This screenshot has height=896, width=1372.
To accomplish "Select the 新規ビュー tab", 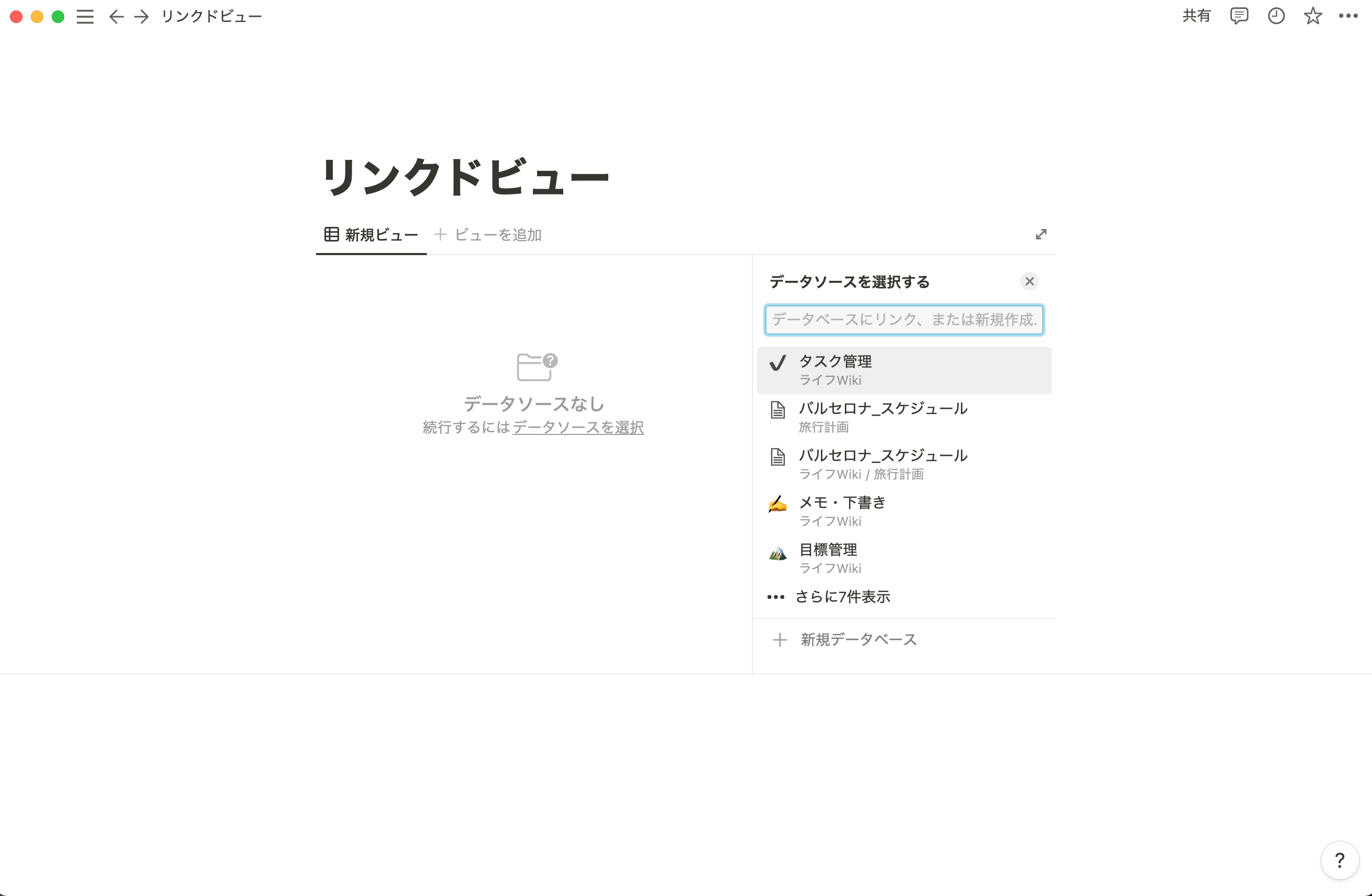I will (371, 235).
